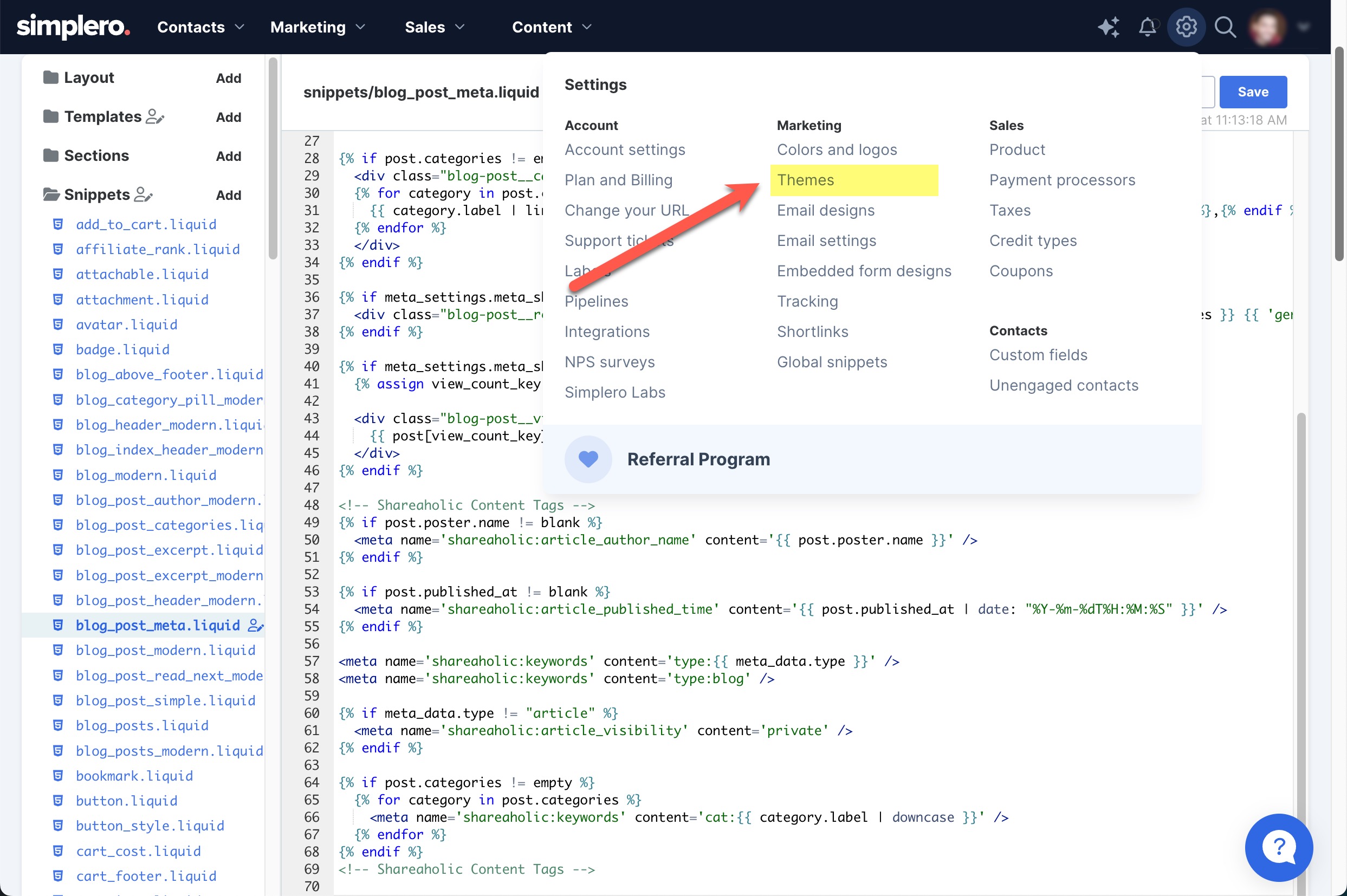Viewport: 1347px width, 896px height.
Task: Open the Content dropdown menu
Action: tap(552, 27)
